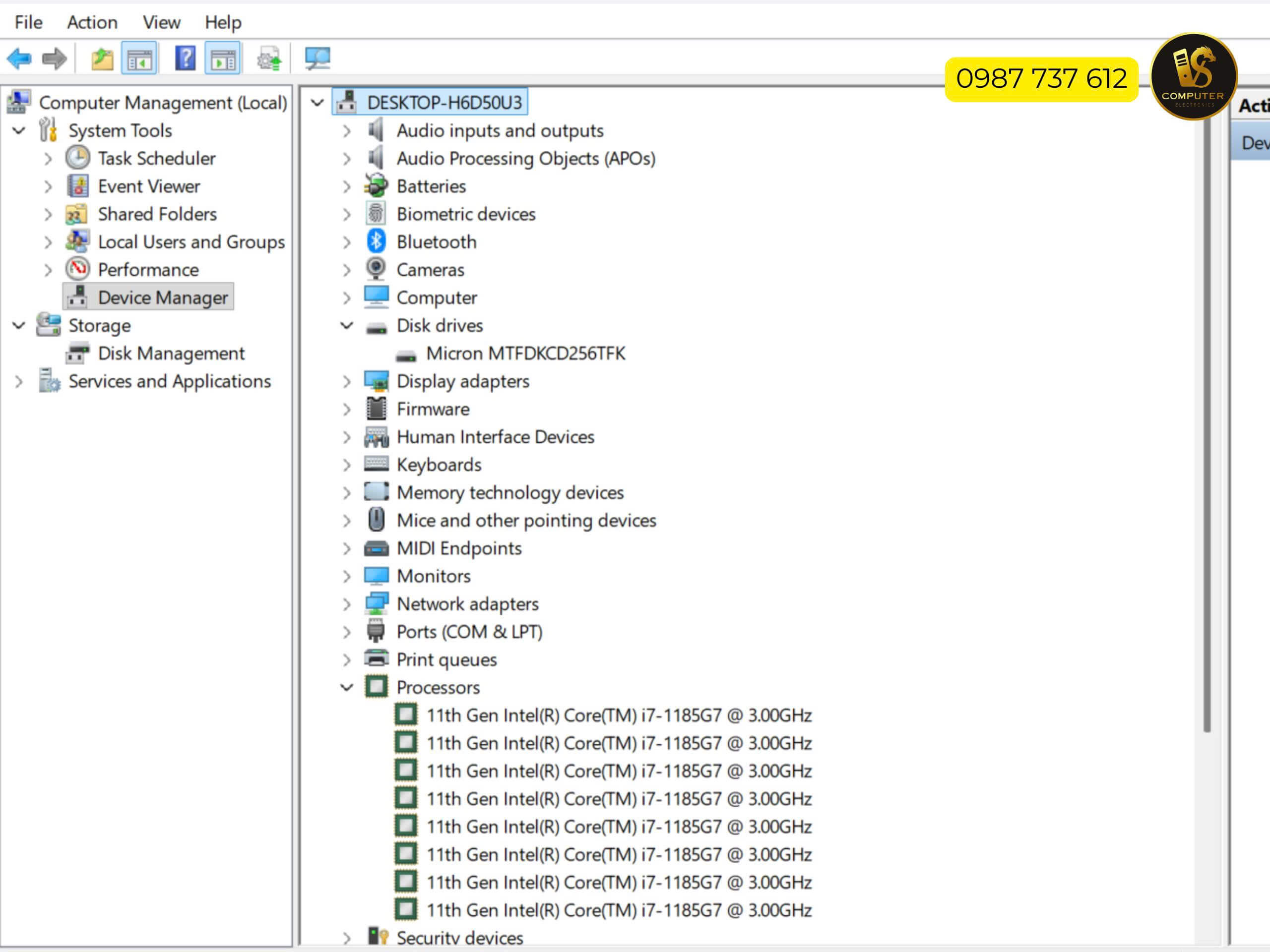The width and height of the screenshot is (1270, 952).
Task: Select the Micron MTFDKCD256TFK disk drive
Action: point(526,353)
